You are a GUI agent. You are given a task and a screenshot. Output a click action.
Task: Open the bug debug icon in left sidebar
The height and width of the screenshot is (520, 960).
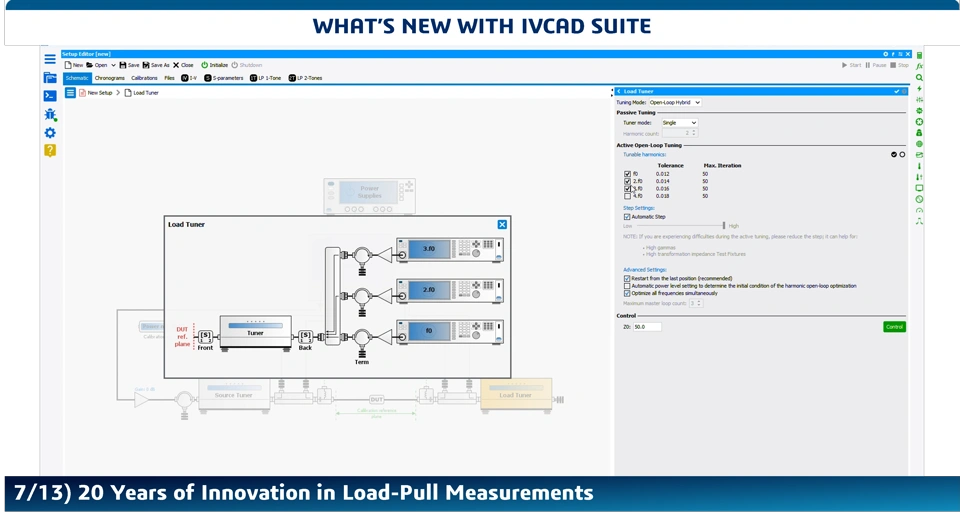pos(50,115)
